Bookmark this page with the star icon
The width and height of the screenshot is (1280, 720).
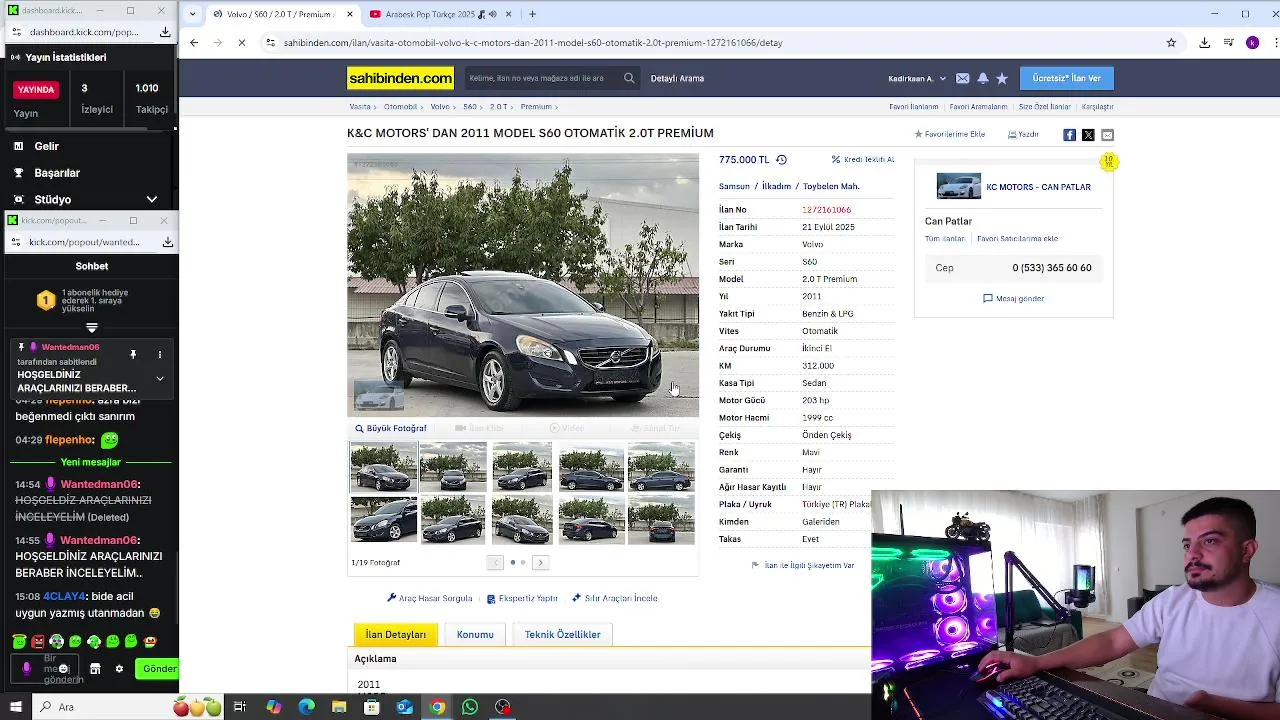tap(1171, 43)
